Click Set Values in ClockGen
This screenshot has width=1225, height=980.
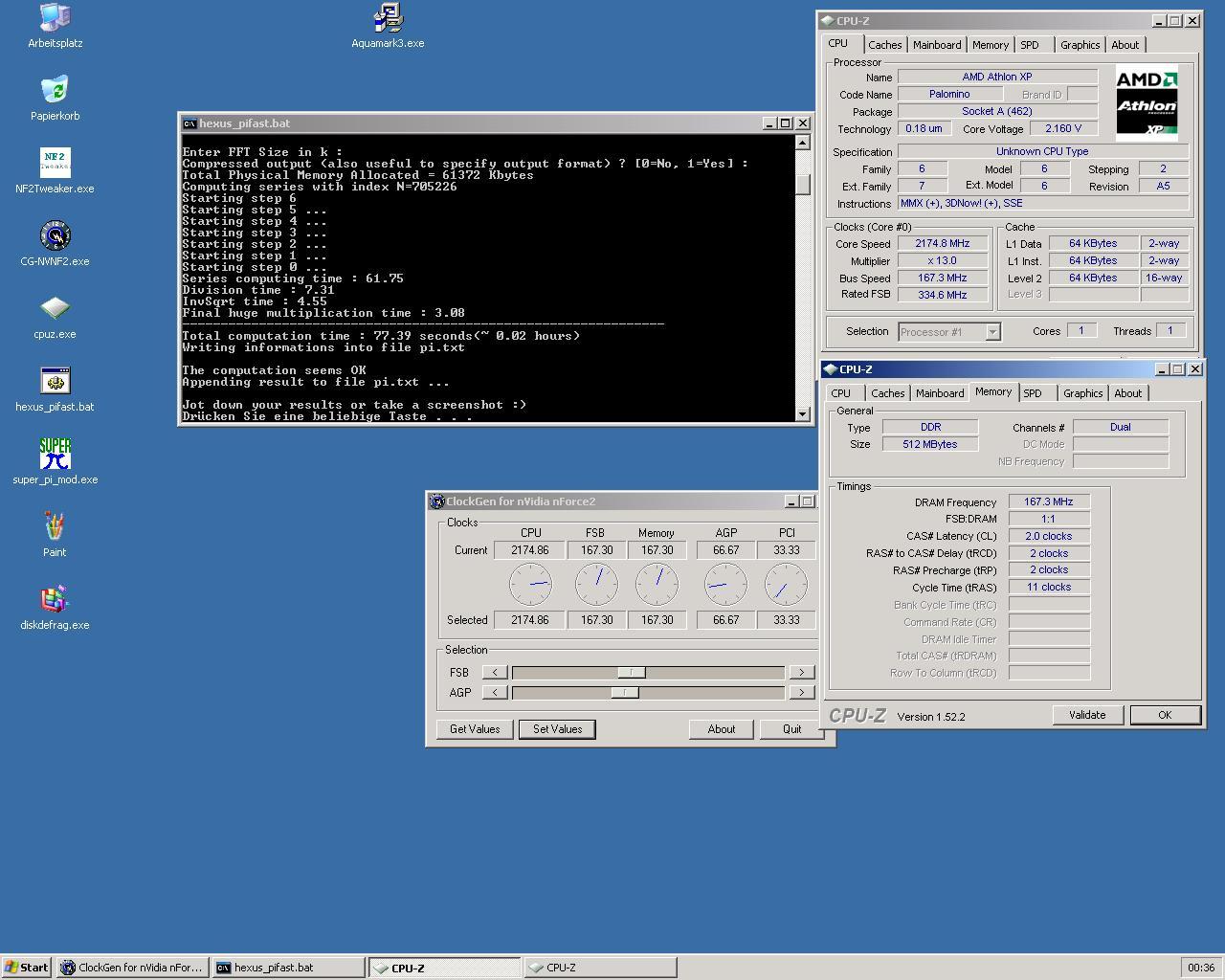pyautogui.click(x=558, y=729)
